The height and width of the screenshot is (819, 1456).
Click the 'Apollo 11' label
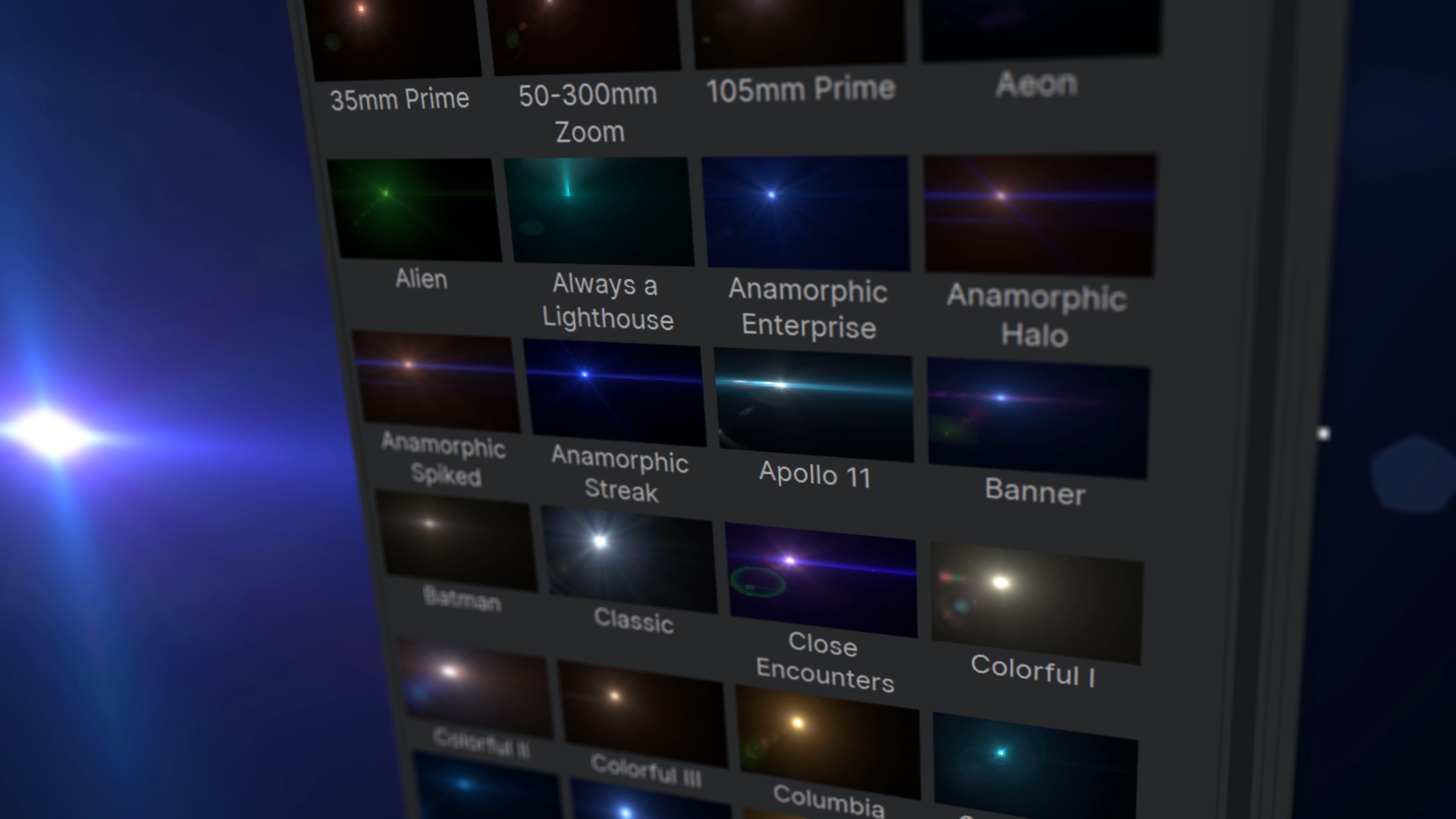tap(815, 475)
